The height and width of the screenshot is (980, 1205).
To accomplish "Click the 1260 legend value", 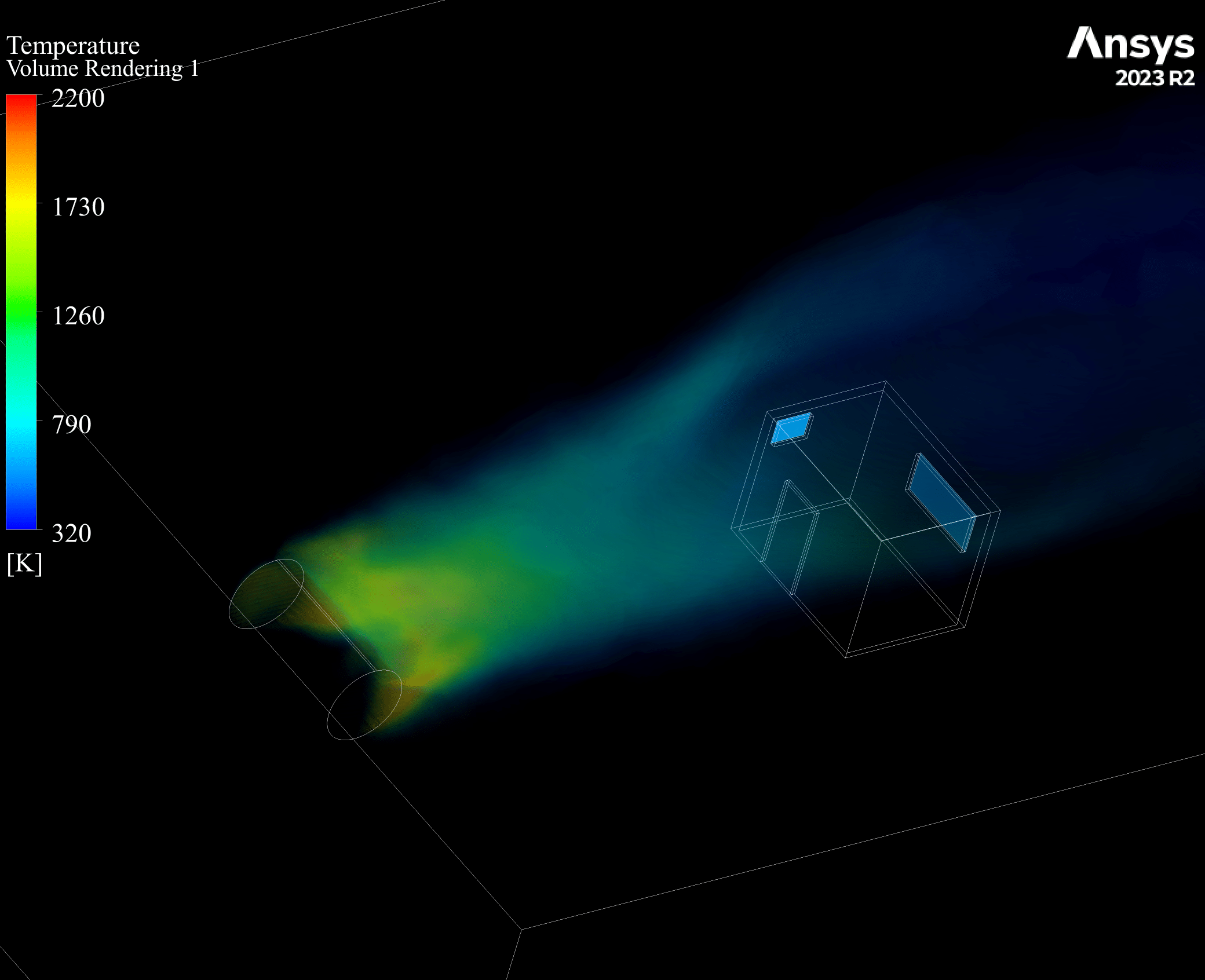I will (78, 316).
